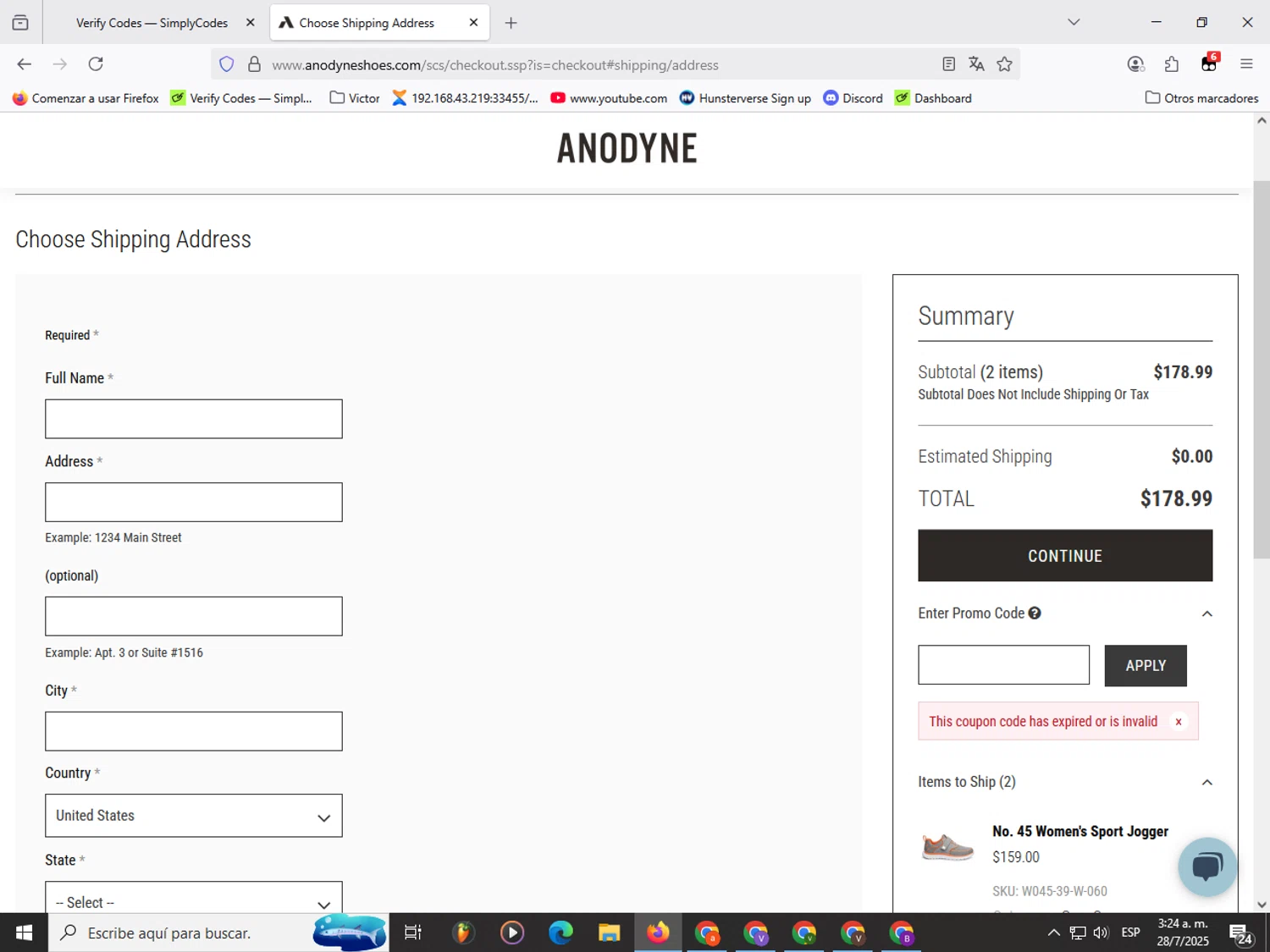1270x952 pixels.
Task: Switch to the Verify Codes — SimplyCodes tab
Action: [x=154, y=23]
